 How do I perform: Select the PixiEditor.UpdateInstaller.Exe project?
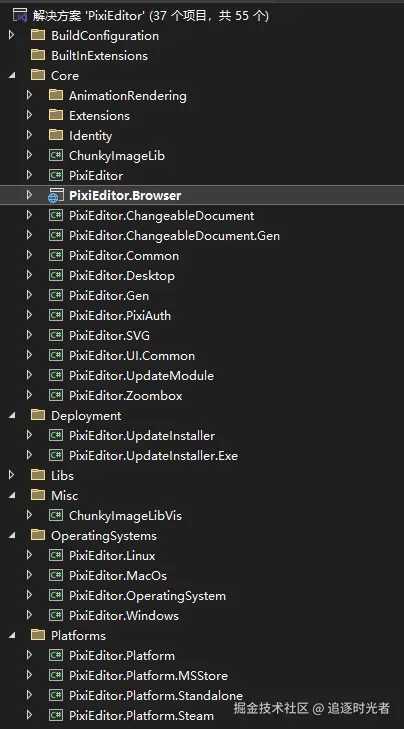point(153,456)
